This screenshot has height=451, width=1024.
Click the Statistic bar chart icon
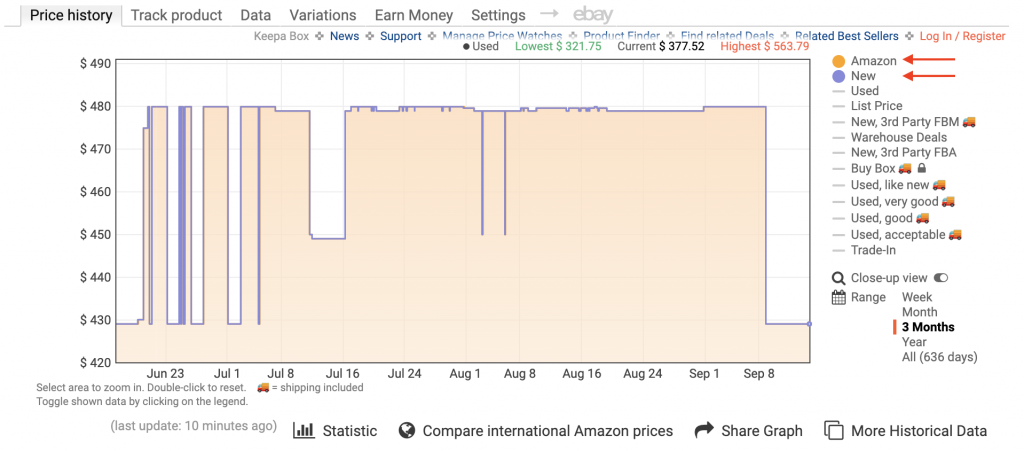(x=303, y=430)
